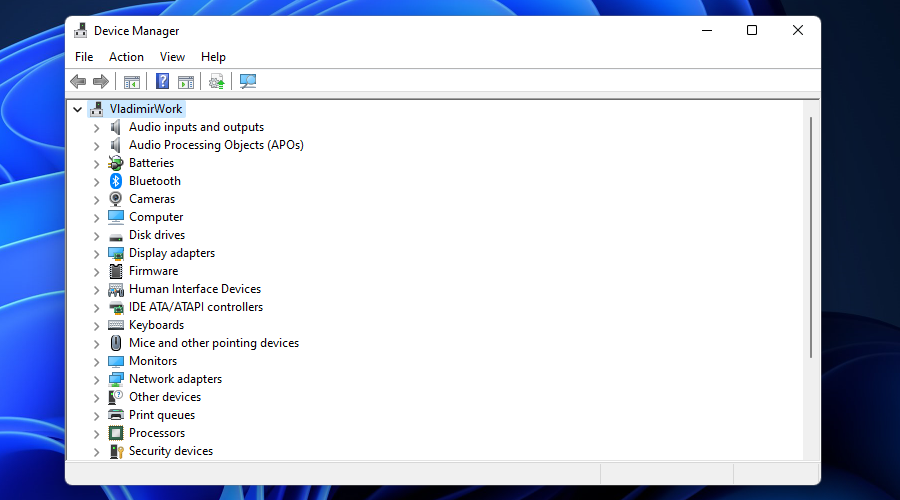900x500 pixels.
Task: Expand the Other devices category
Action: click(x=96, y=397)
